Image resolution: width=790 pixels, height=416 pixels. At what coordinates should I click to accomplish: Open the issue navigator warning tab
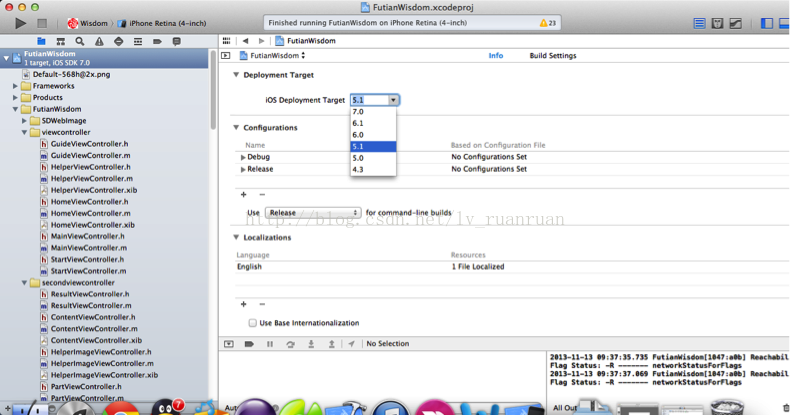click(99, 41)
